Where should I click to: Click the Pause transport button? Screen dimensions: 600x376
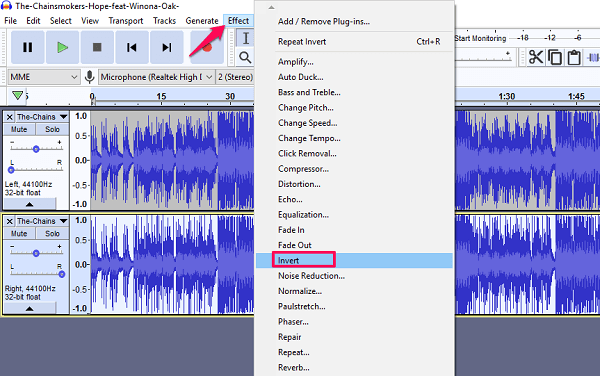pyautogui.click(x=28, y=47)
